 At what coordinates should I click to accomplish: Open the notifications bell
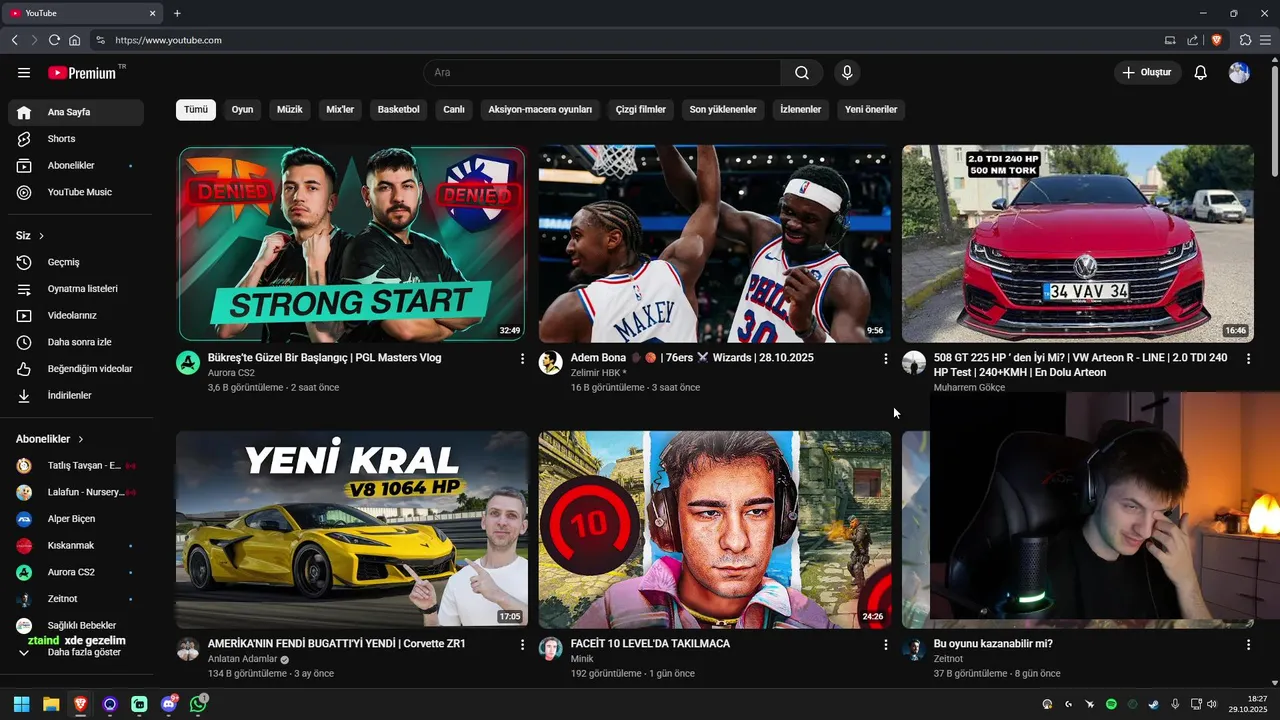click(1201, 72)
